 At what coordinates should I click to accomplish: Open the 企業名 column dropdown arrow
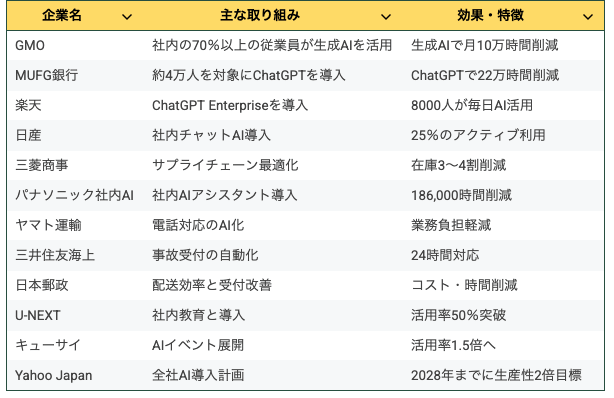tap(127, 17)
